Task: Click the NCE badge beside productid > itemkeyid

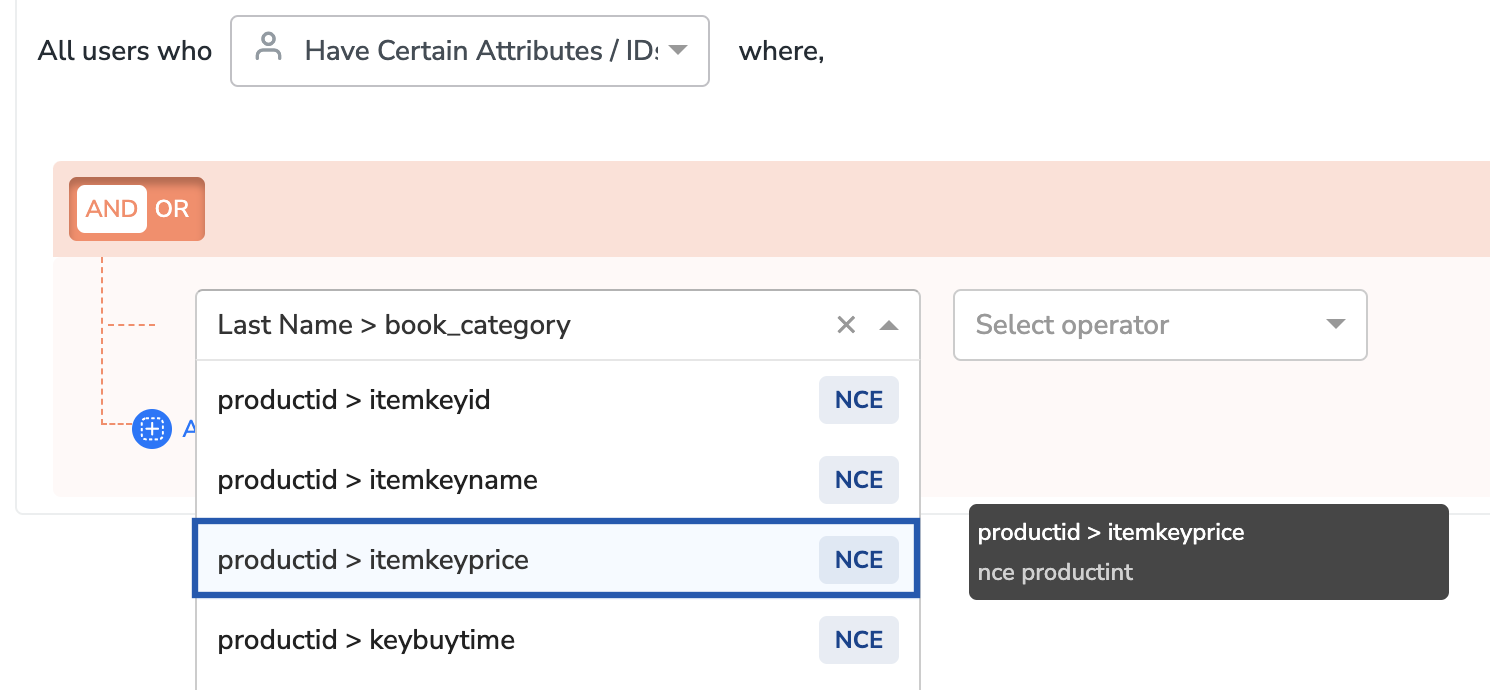Action: tap(858, 400)
